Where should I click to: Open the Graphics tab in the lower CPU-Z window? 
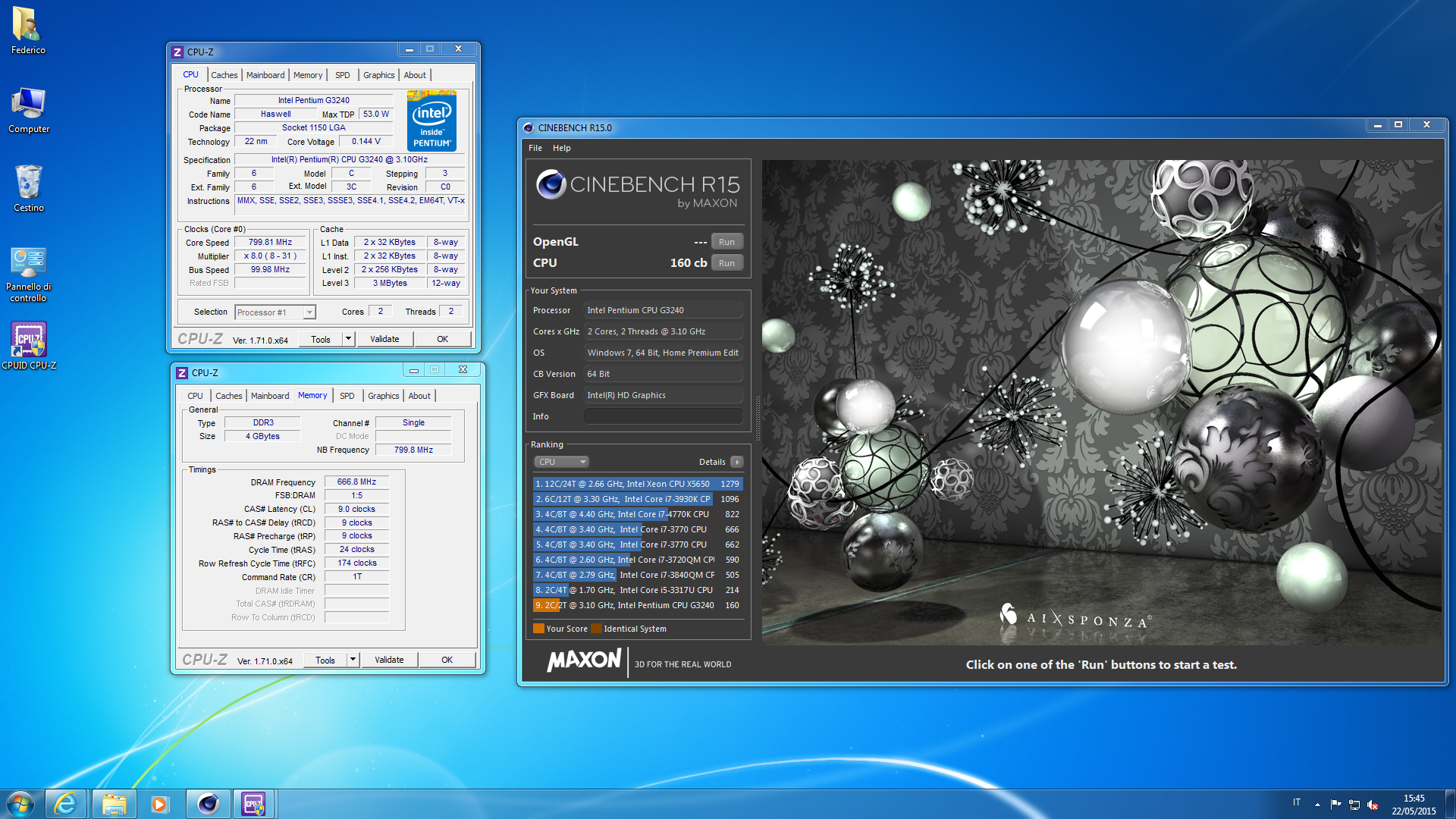[x=383, y=396]
